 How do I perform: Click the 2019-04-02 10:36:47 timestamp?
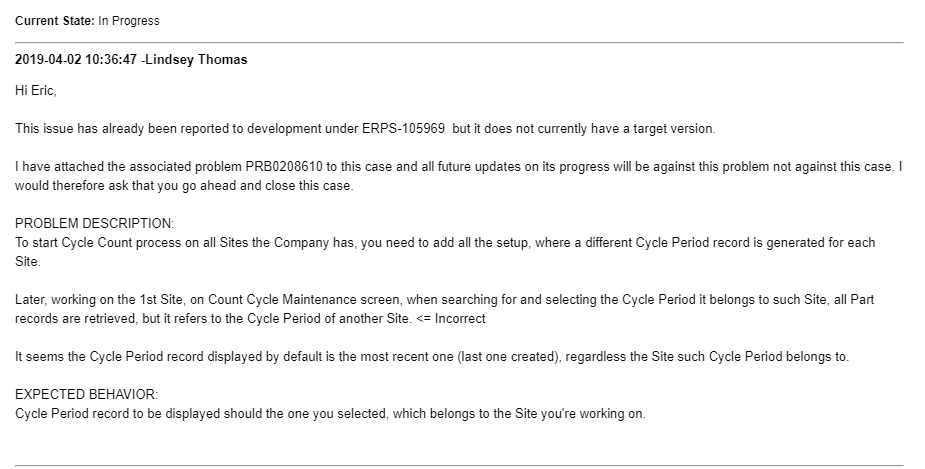coord(76,60)
